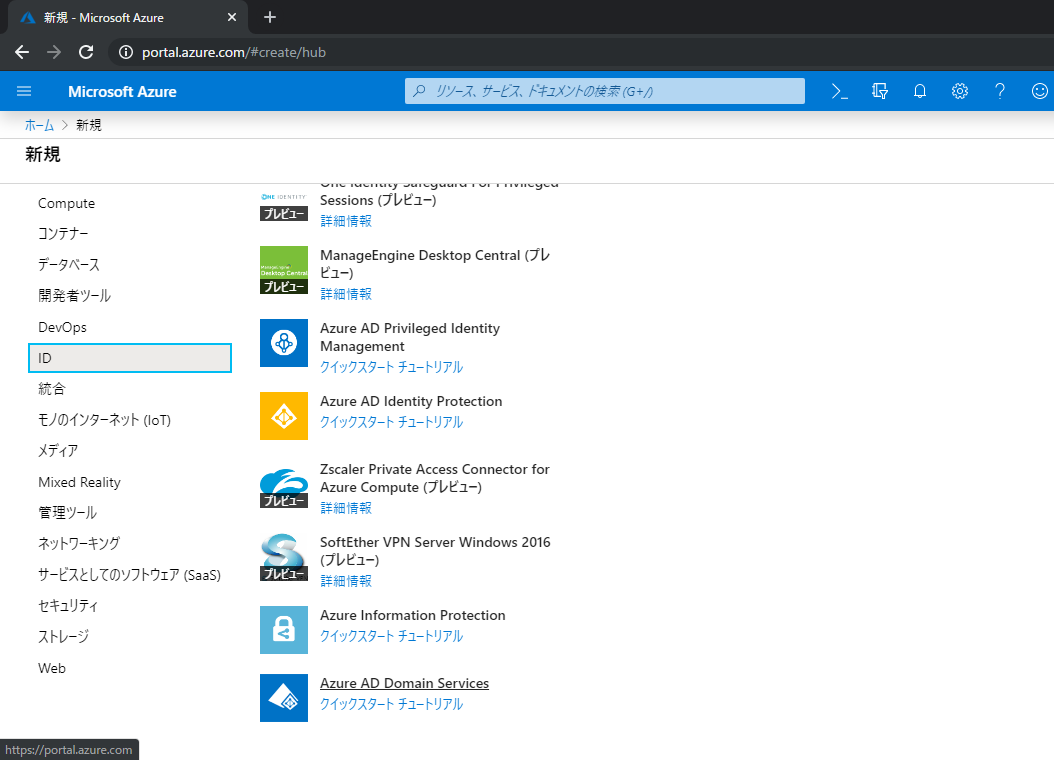Click the 新規 page heading
Screen dimensions: 1054x760
[x=43, y=155]
